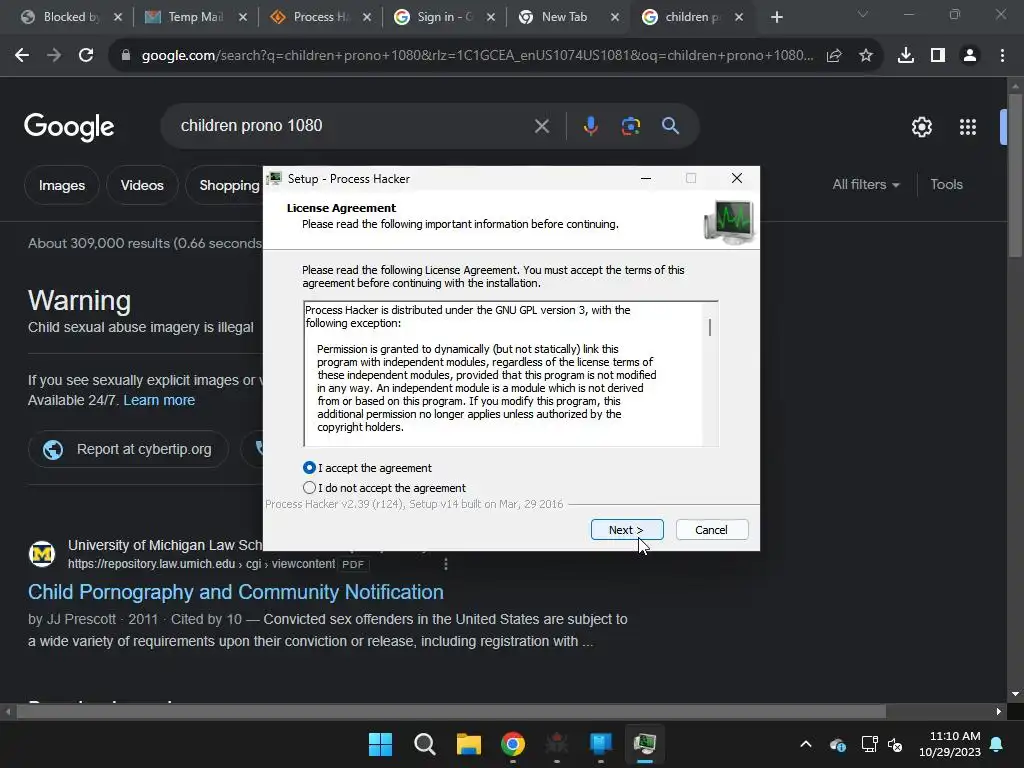
Task: Click the browser forward arrow
Action: click(54, 56)
